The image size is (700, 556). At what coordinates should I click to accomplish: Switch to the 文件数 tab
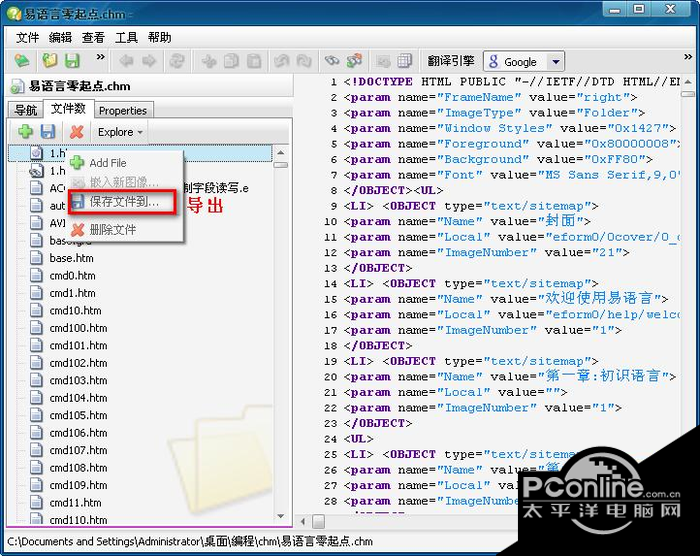pyautogui.click(x=68, y=109)
